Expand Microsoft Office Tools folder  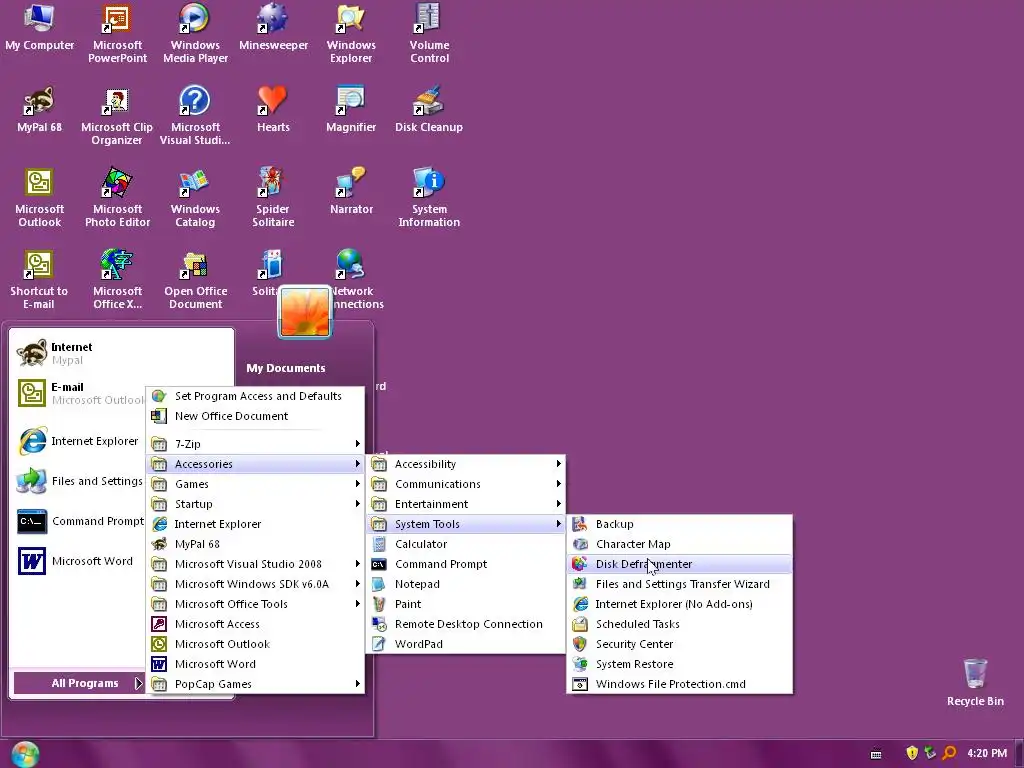click(255, 604)
